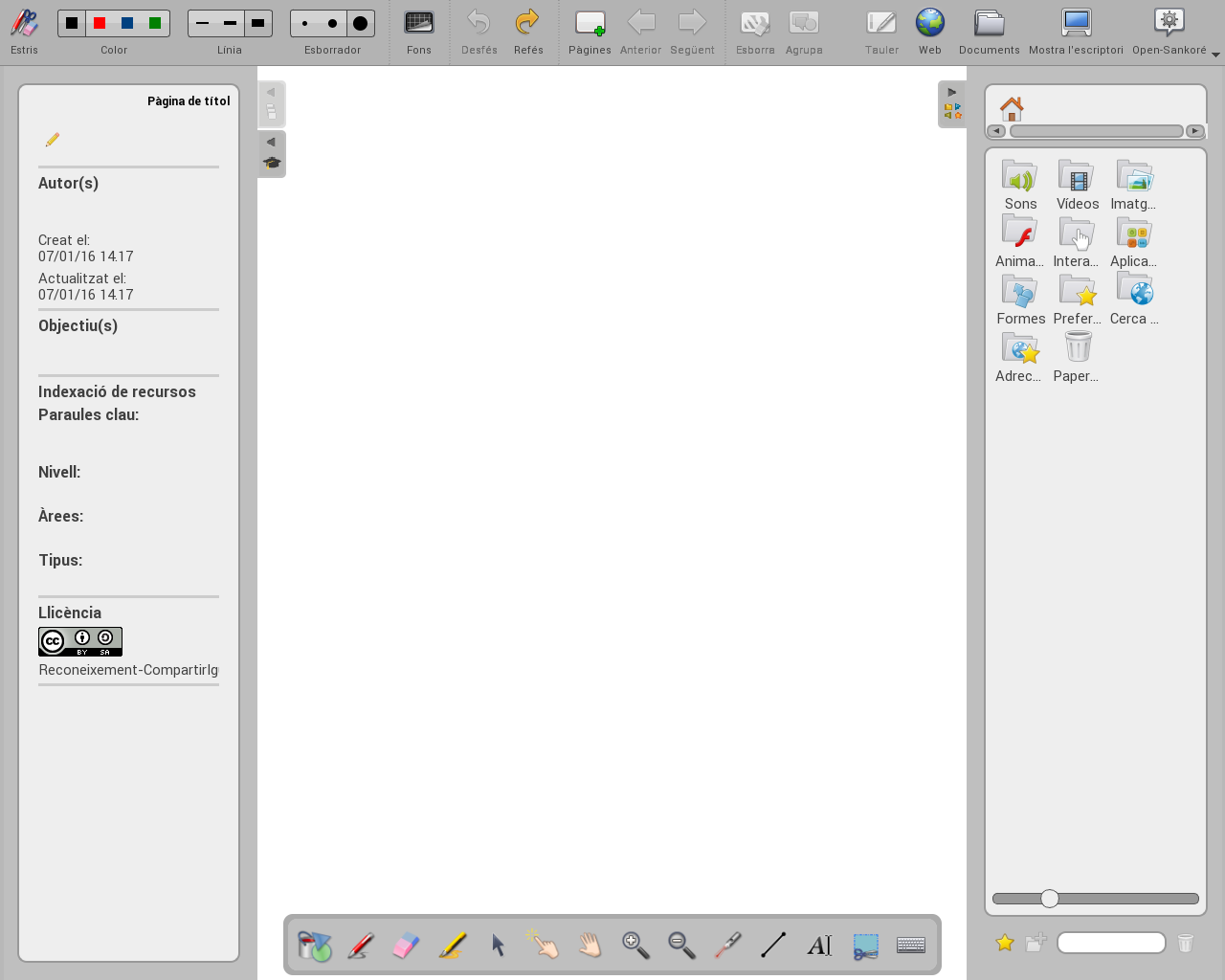This screenshot has height=980, width=1225.
Task: Click Mostra l'escriptori button
Action: 1076,32
